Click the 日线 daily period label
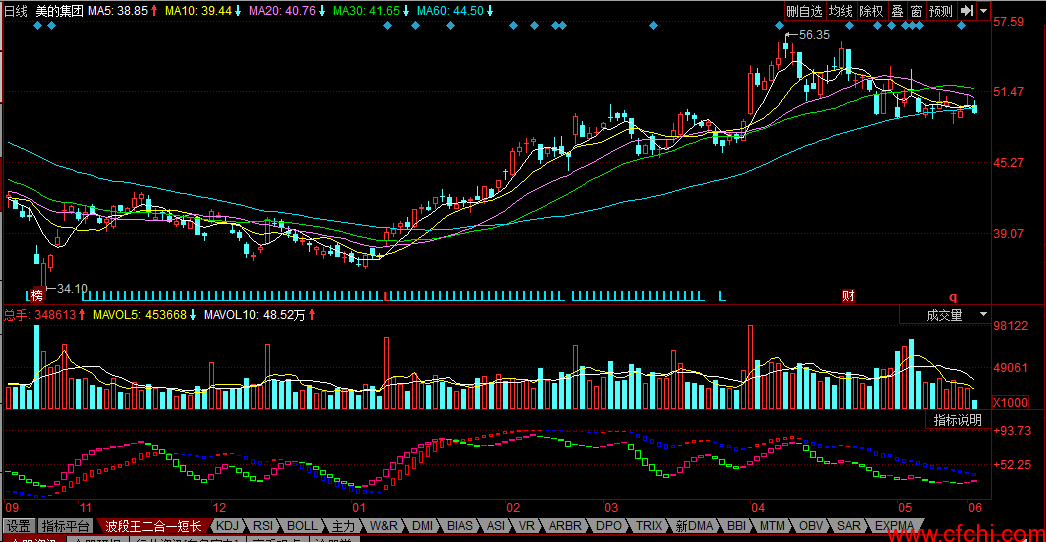The image size is (1046, 542). click(17, 11)
